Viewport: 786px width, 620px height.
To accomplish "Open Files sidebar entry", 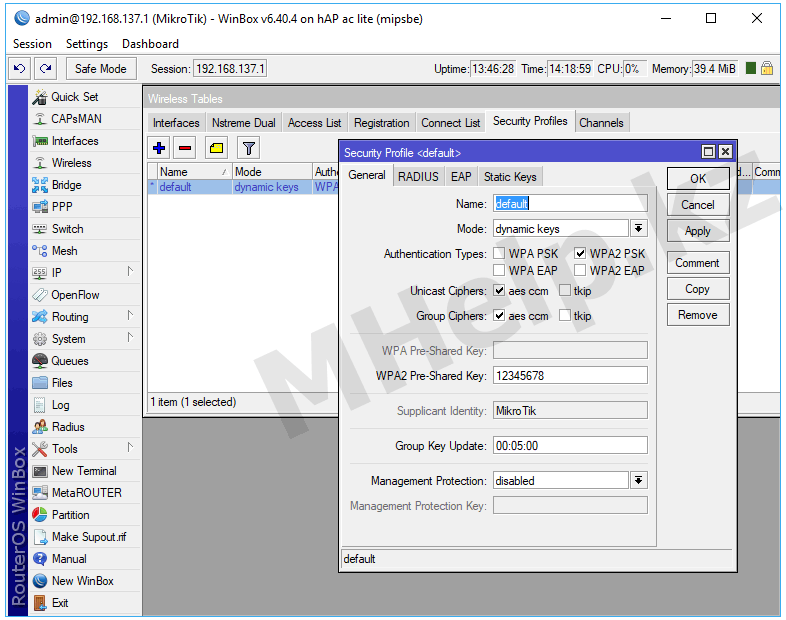I will [x=85, y=383].
